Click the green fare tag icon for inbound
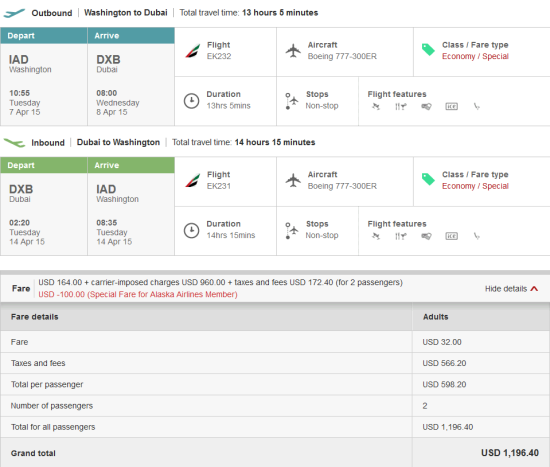 click(428, 179)
